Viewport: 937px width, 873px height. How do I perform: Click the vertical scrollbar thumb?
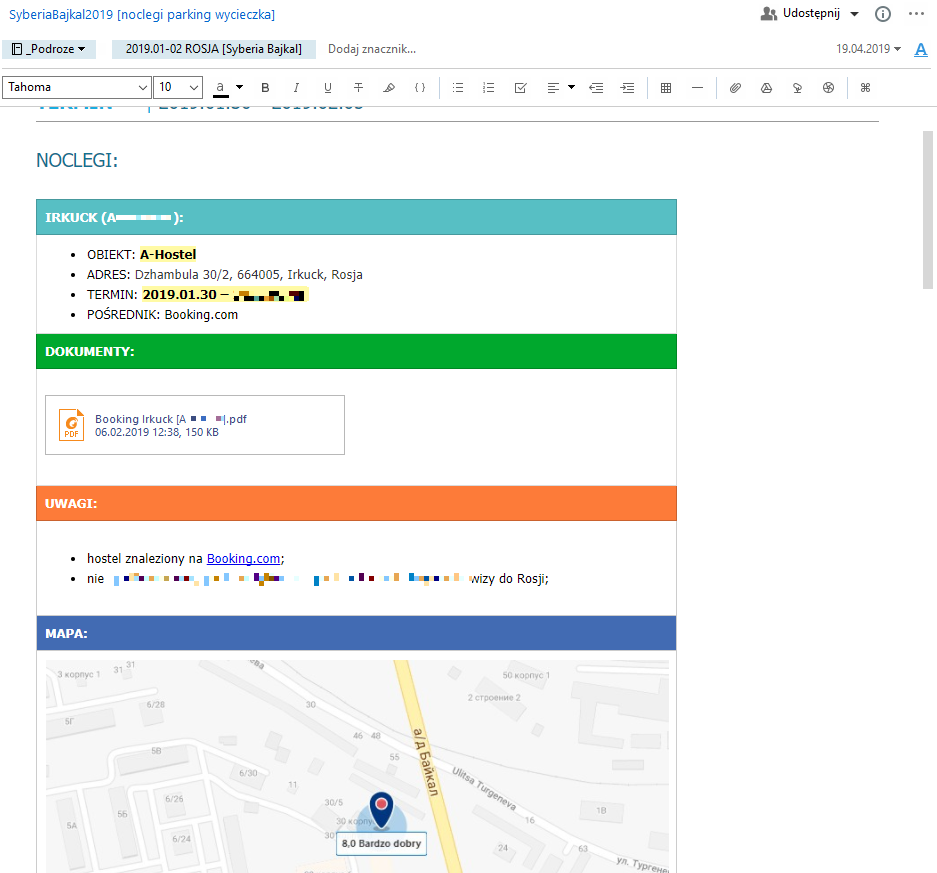coord(927,210)
